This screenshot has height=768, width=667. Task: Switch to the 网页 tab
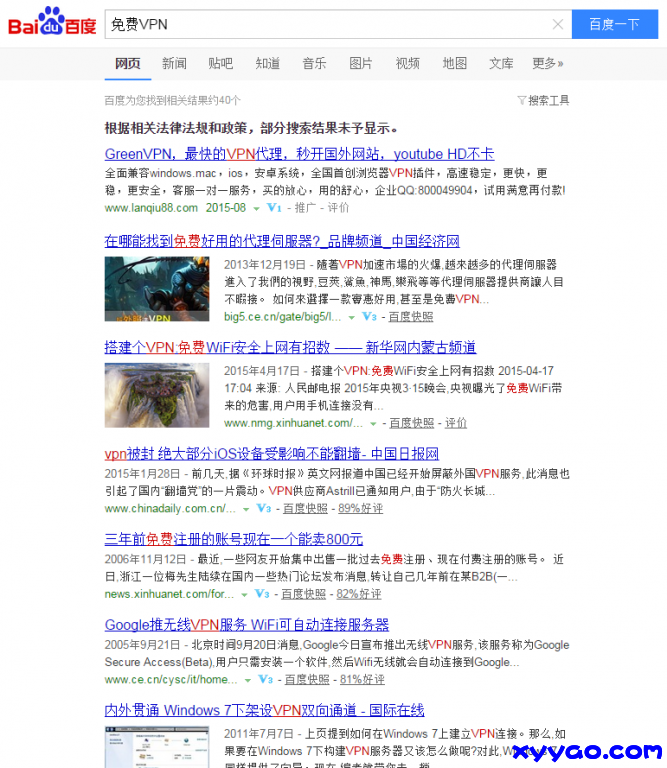coord(128,63)
